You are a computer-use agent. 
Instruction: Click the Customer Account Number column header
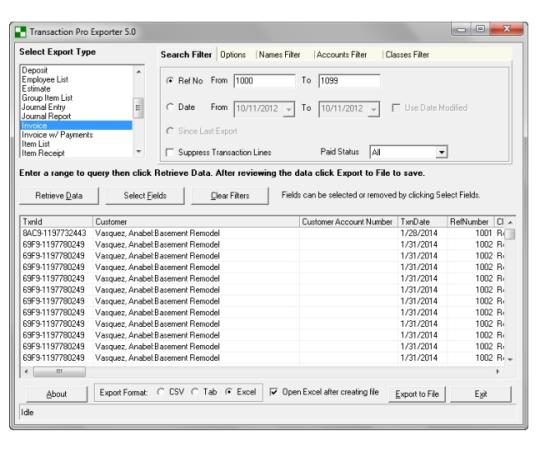(x=348, y=222)
